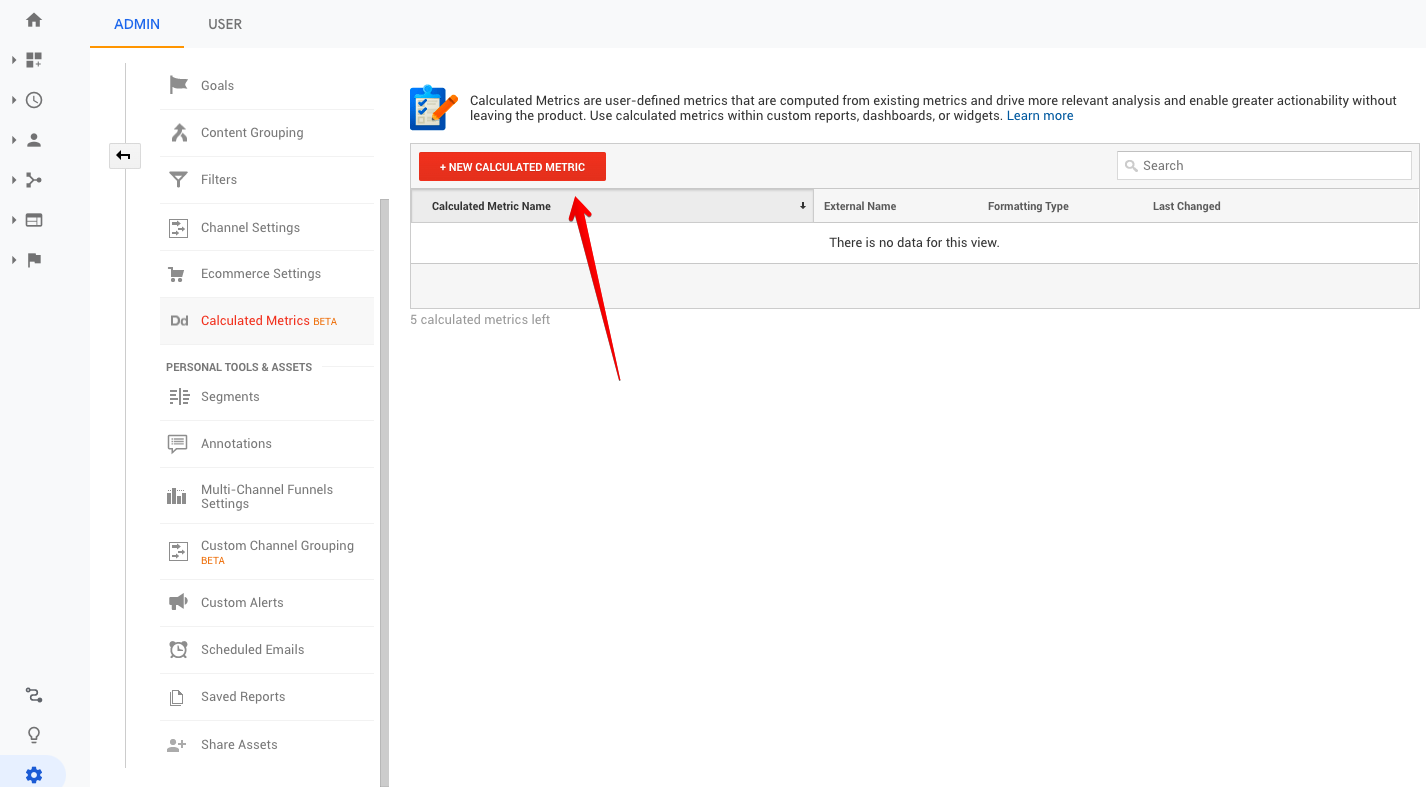Open the Customization dashboard icon
This screenshot has width=1426, height=787.
[x=34, y=60]
